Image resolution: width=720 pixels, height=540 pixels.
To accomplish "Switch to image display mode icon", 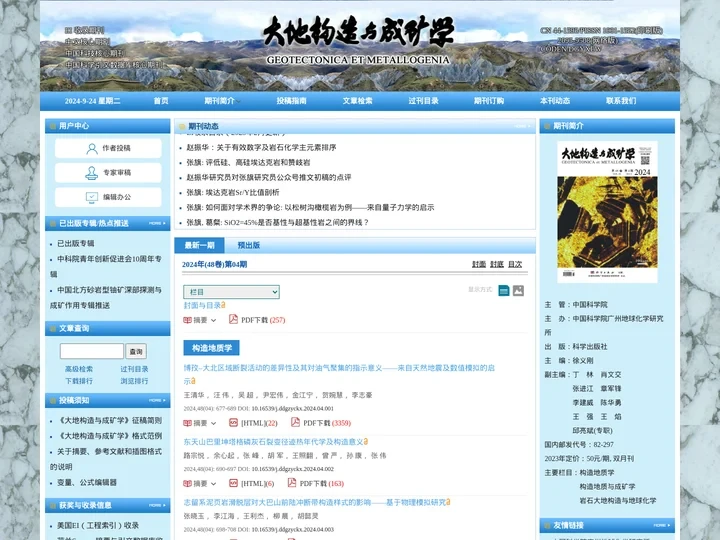I will coord(518,291).
